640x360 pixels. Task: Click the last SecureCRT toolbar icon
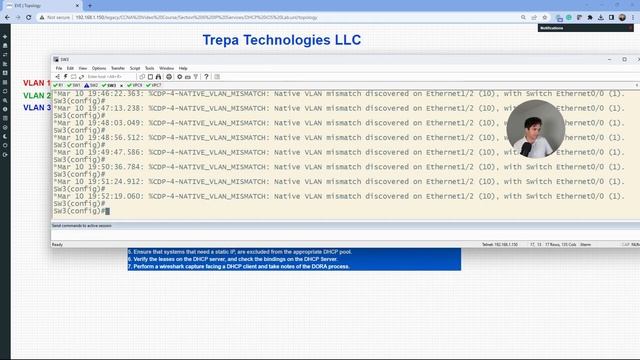(x=217, y=77)
